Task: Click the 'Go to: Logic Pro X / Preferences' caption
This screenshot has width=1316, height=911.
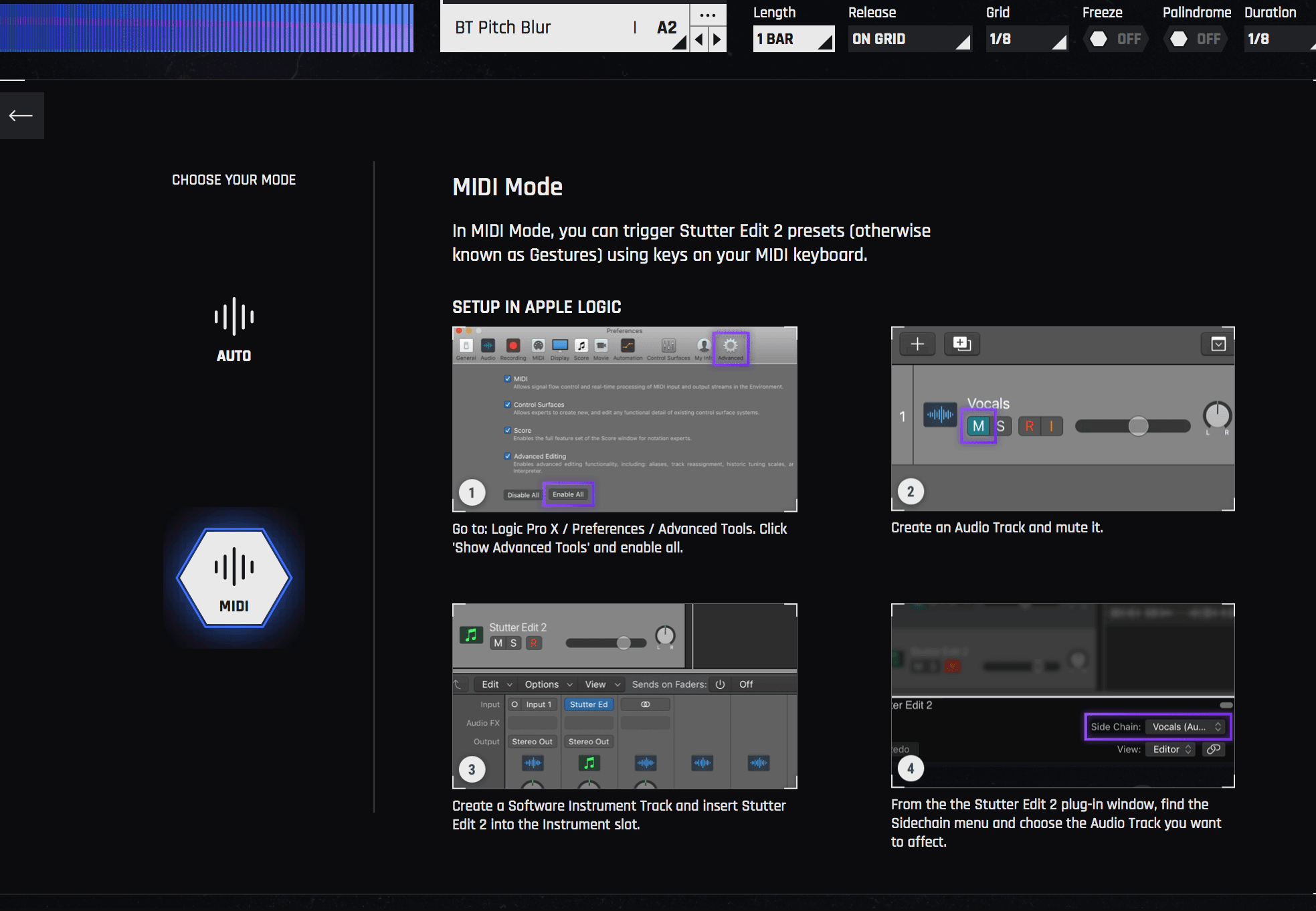Action: coord(620,538)
